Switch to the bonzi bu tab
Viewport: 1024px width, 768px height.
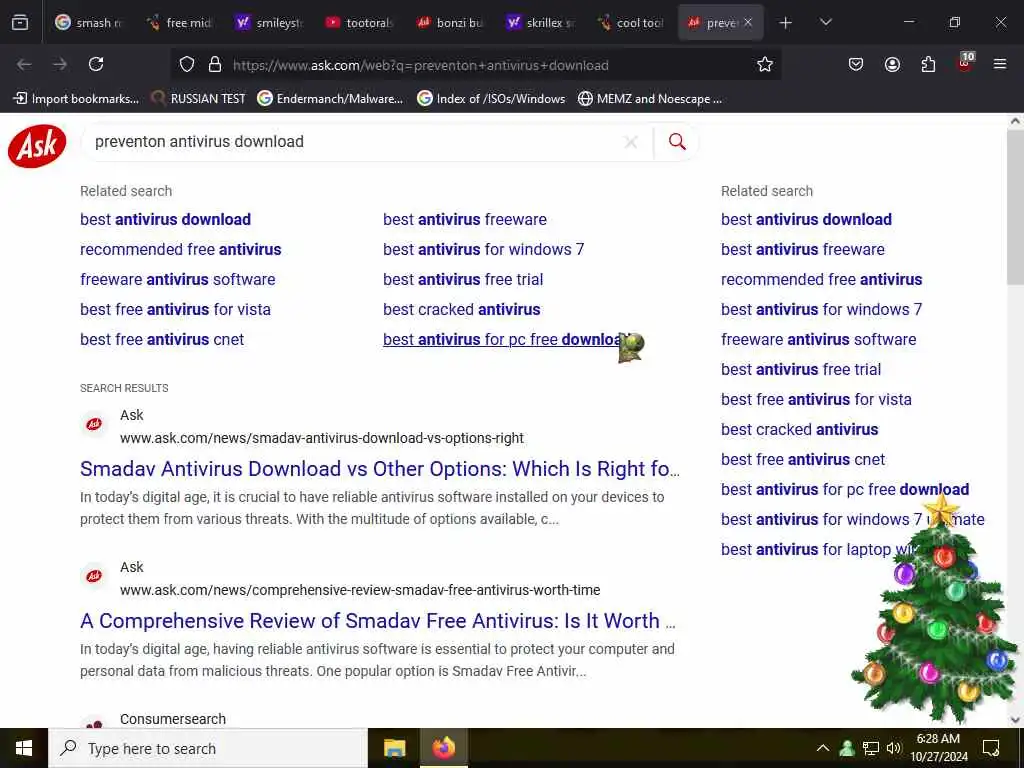(x=449, y=23)
